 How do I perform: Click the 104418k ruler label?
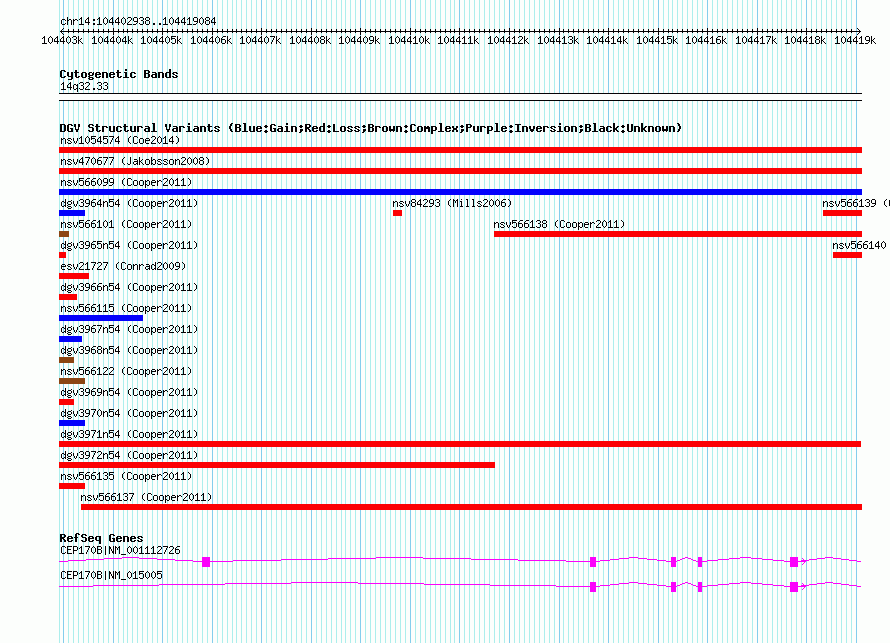click(805, 40)
